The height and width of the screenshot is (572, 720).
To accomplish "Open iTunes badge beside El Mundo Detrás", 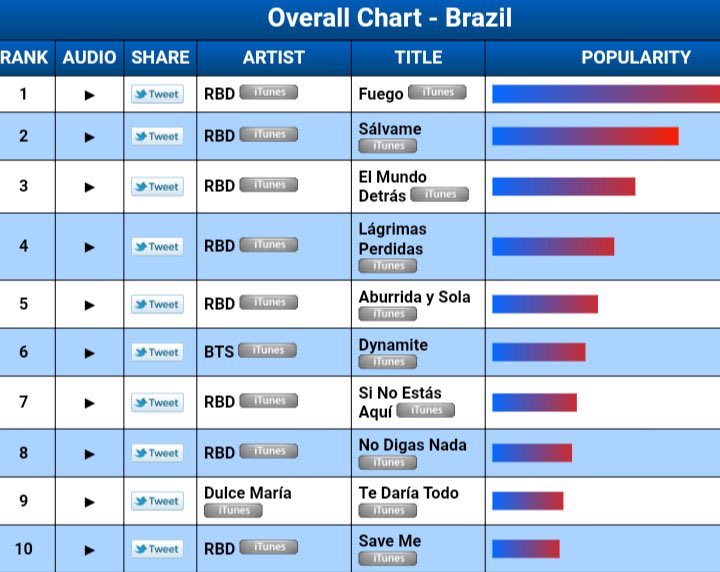I will click(x=439, y=194).
